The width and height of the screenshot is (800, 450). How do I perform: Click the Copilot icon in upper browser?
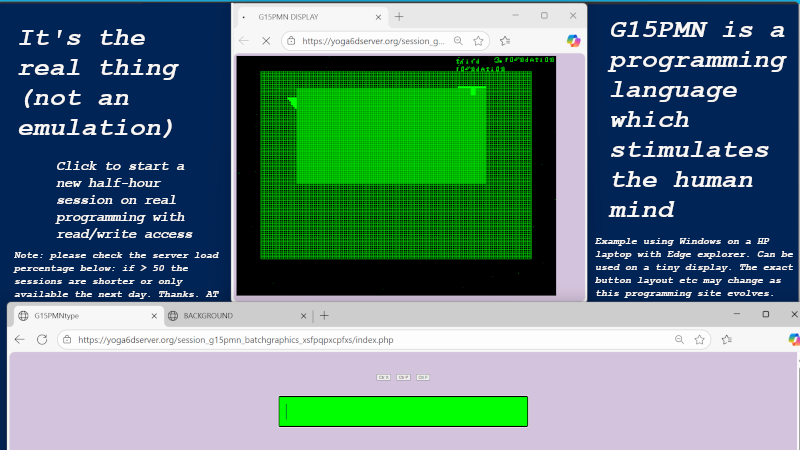pos(573,41)
